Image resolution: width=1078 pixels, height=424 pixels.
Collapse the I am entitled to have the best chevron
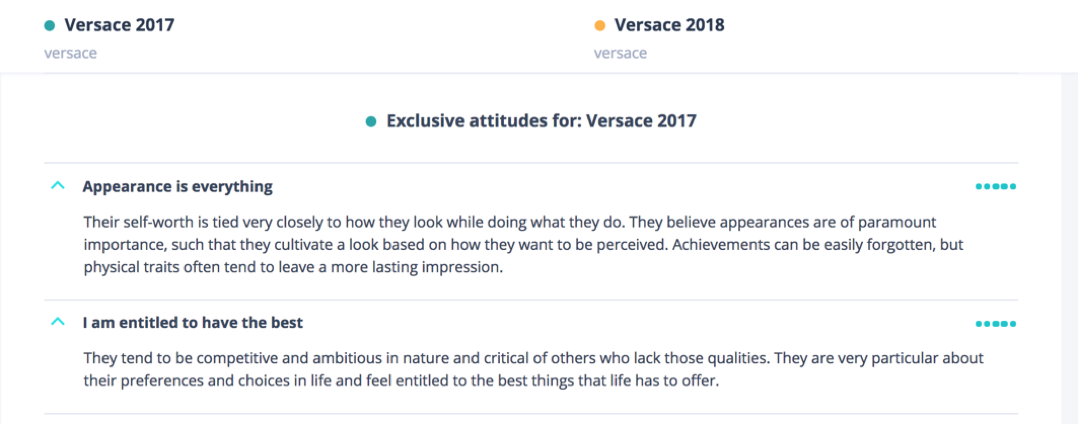point(58,322)
